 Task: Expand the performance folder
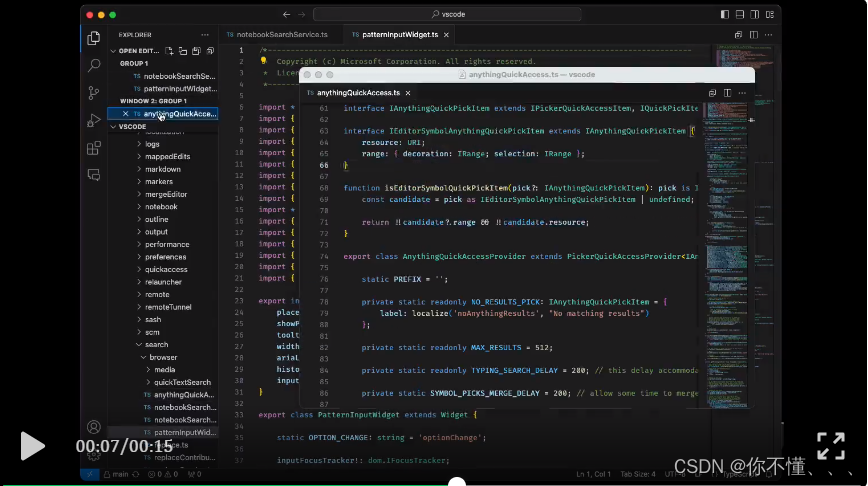click(x=139, y=244)
